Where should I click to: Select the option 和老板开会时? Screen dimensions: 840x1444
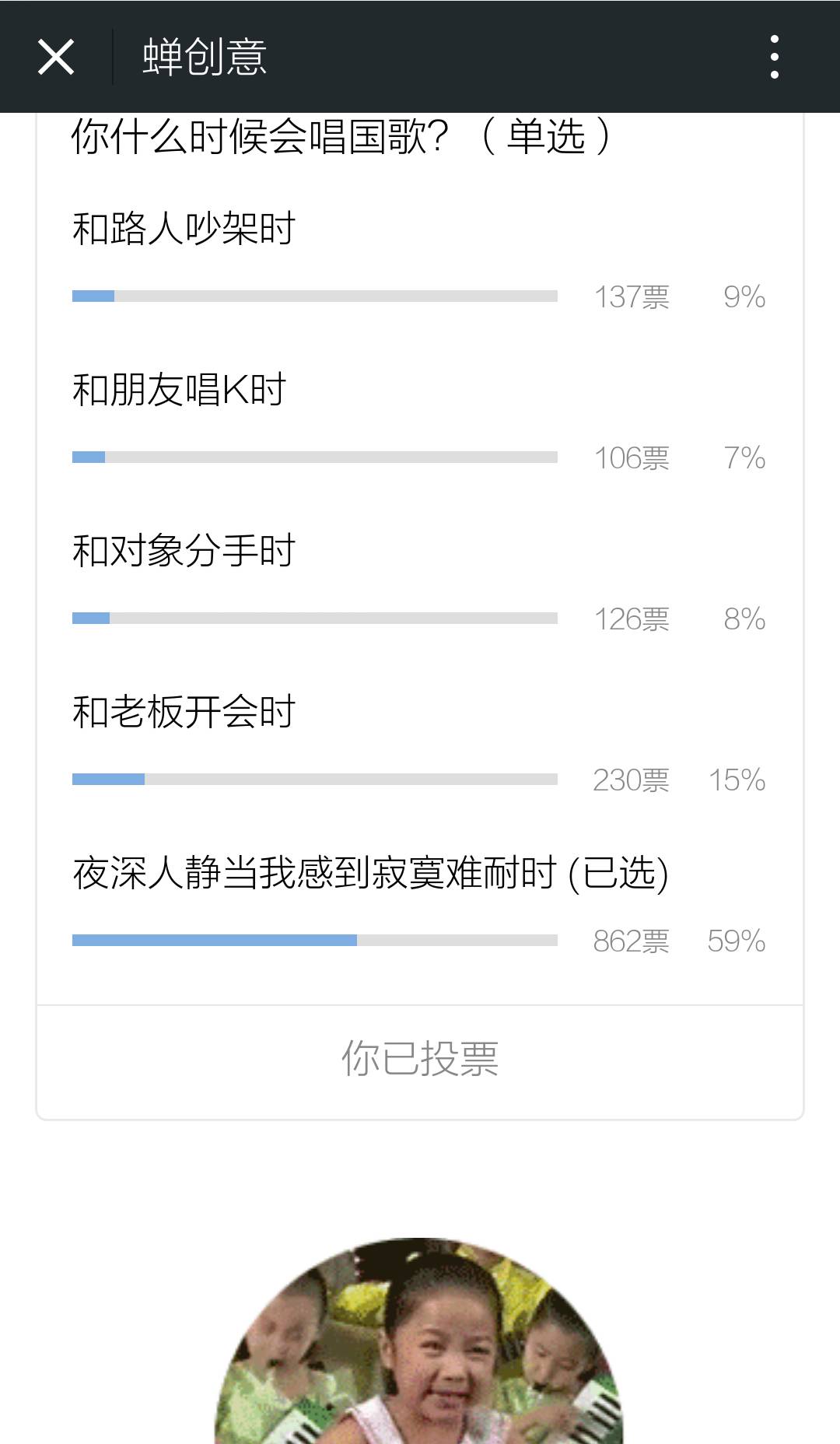tap(184, 712)
